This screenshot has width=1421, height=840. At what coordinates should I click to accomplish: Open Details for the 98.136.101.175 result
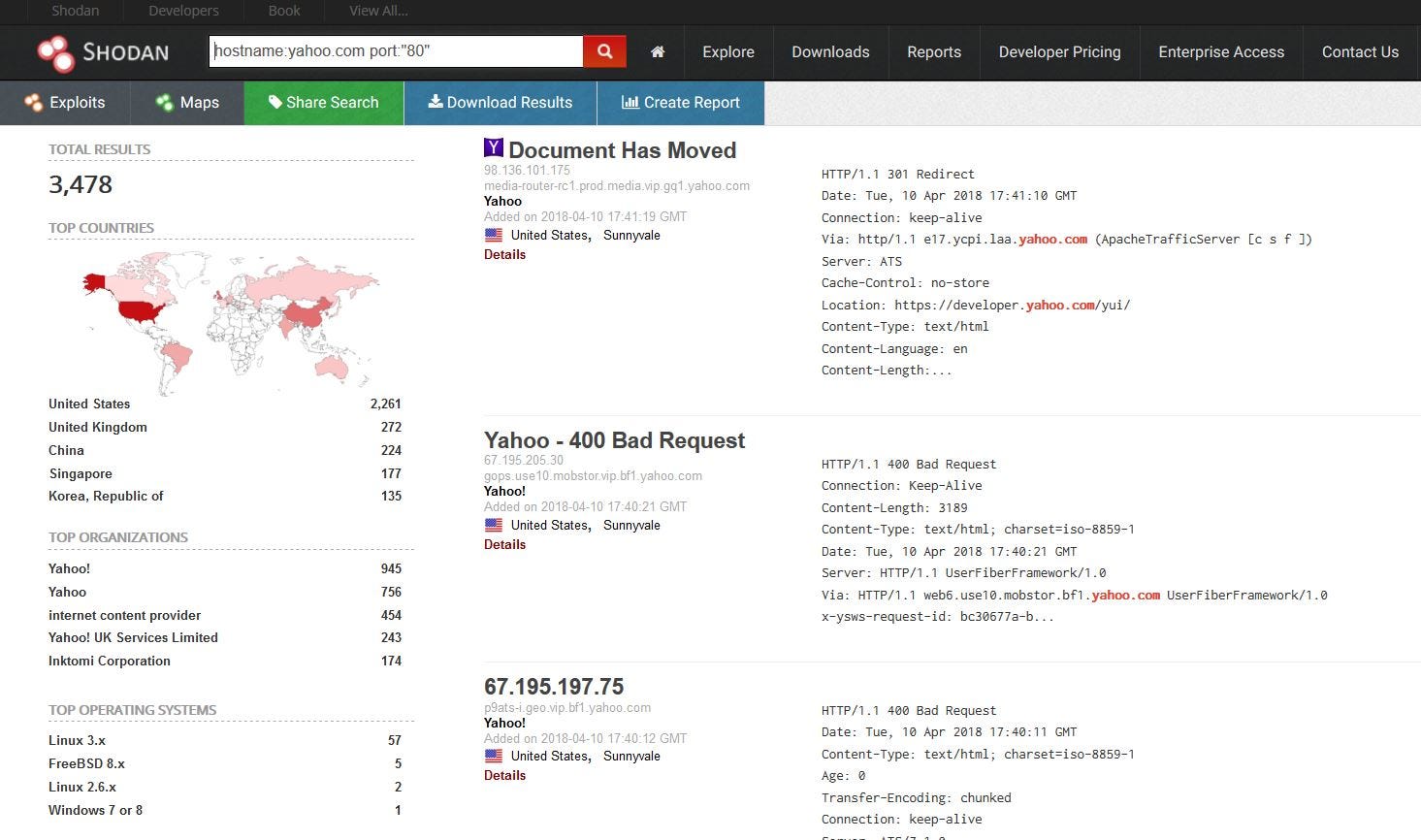click(504, 254)
